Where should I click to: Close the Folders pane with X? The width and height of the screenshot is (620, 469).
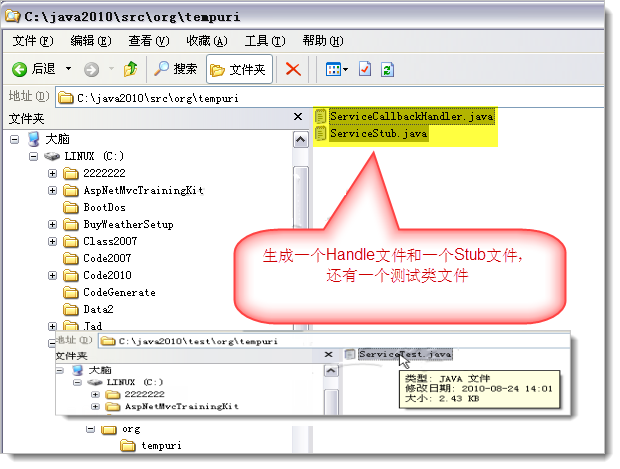298,117
